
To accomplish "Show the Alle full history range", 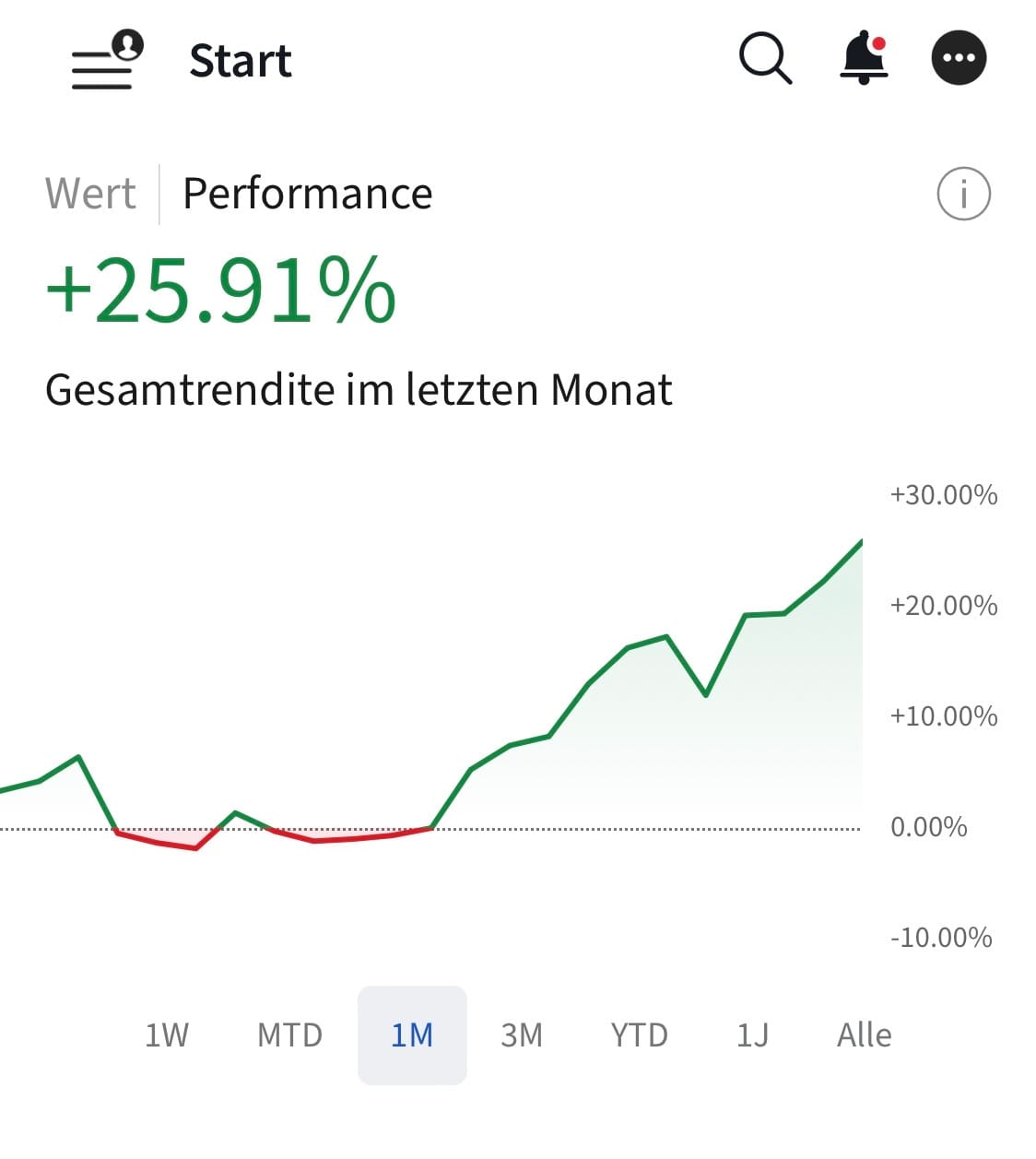I will (x=864, y=1035).
